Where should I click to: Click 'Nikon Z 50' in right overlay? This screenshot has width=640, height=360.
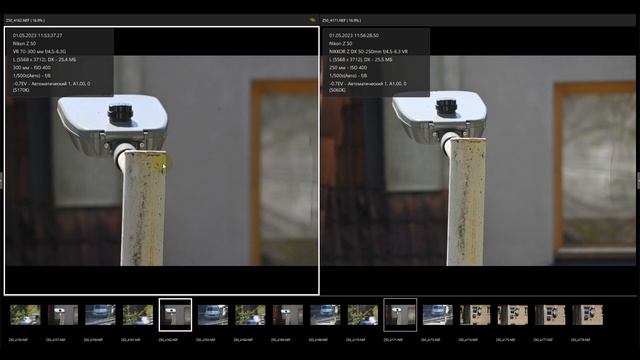tap(340, 43)
